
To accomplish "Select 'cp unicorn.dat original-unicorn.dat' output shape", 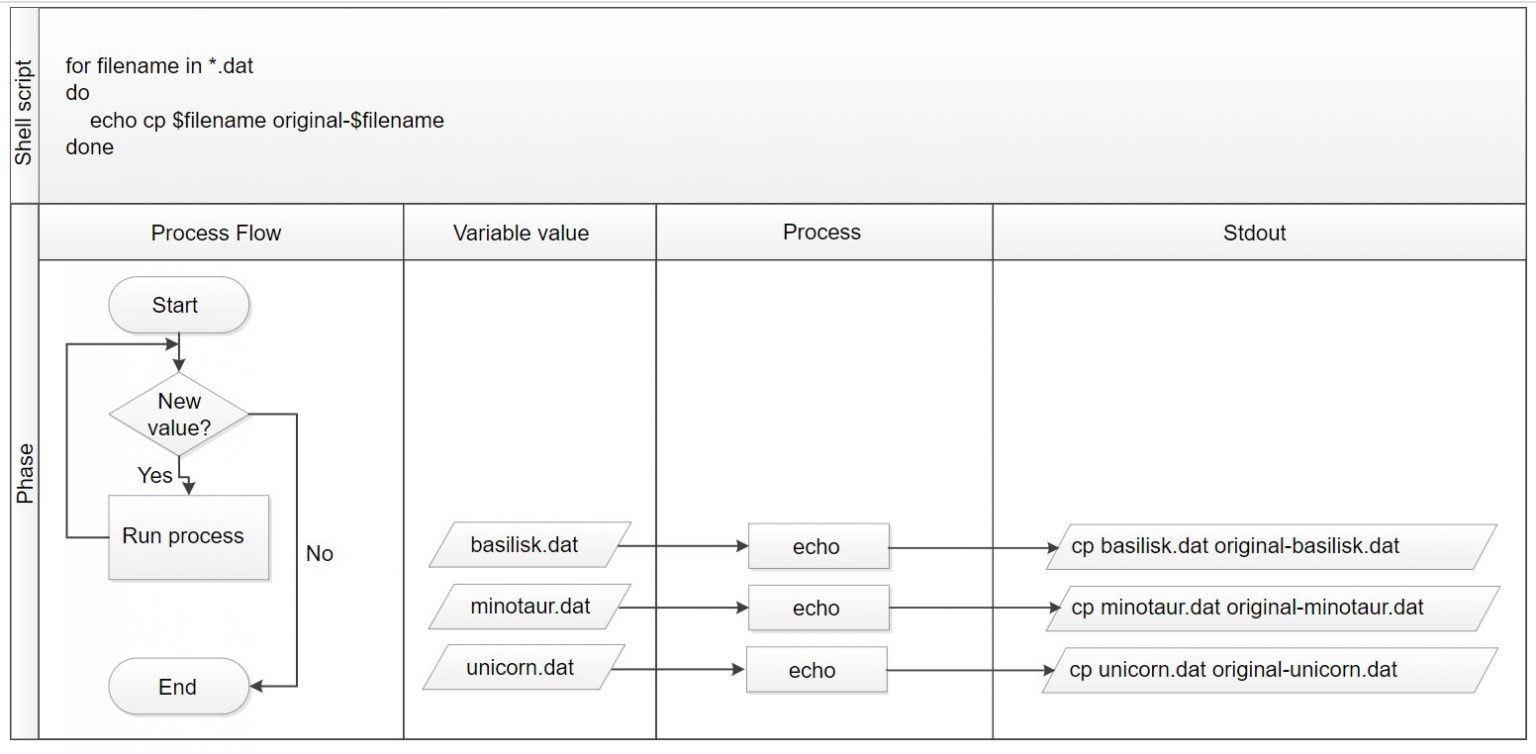I will point(1268,670).
